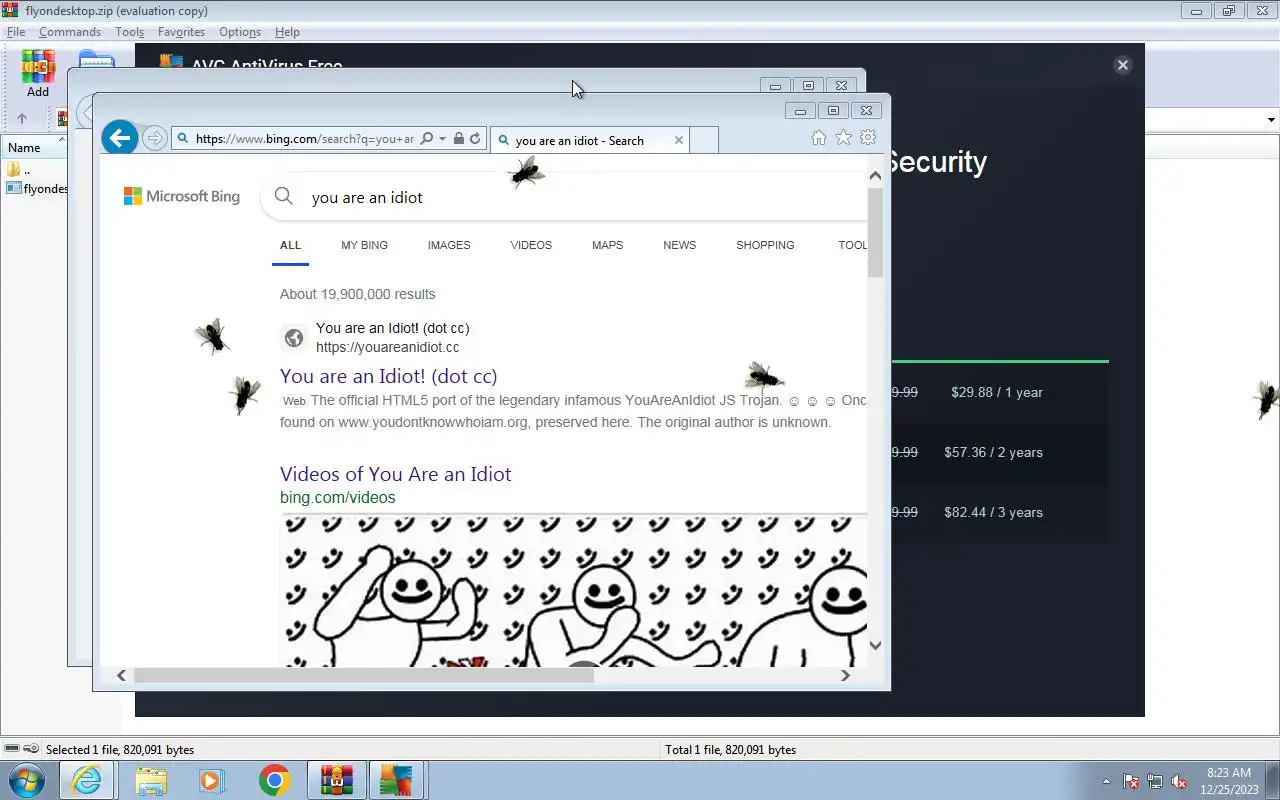Viewport: 1280px width, 800px height.
Task: Refresh the Bing page in Internet Explorer
Action: point(475,138)
